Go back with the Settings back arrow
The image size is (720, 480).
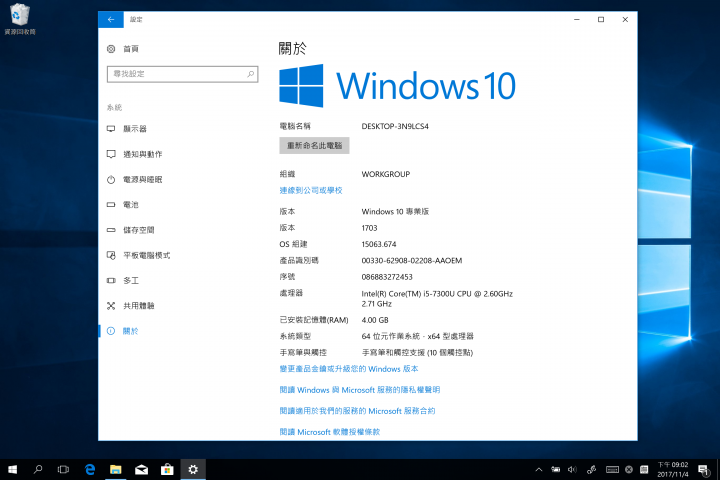coord(111,19)
